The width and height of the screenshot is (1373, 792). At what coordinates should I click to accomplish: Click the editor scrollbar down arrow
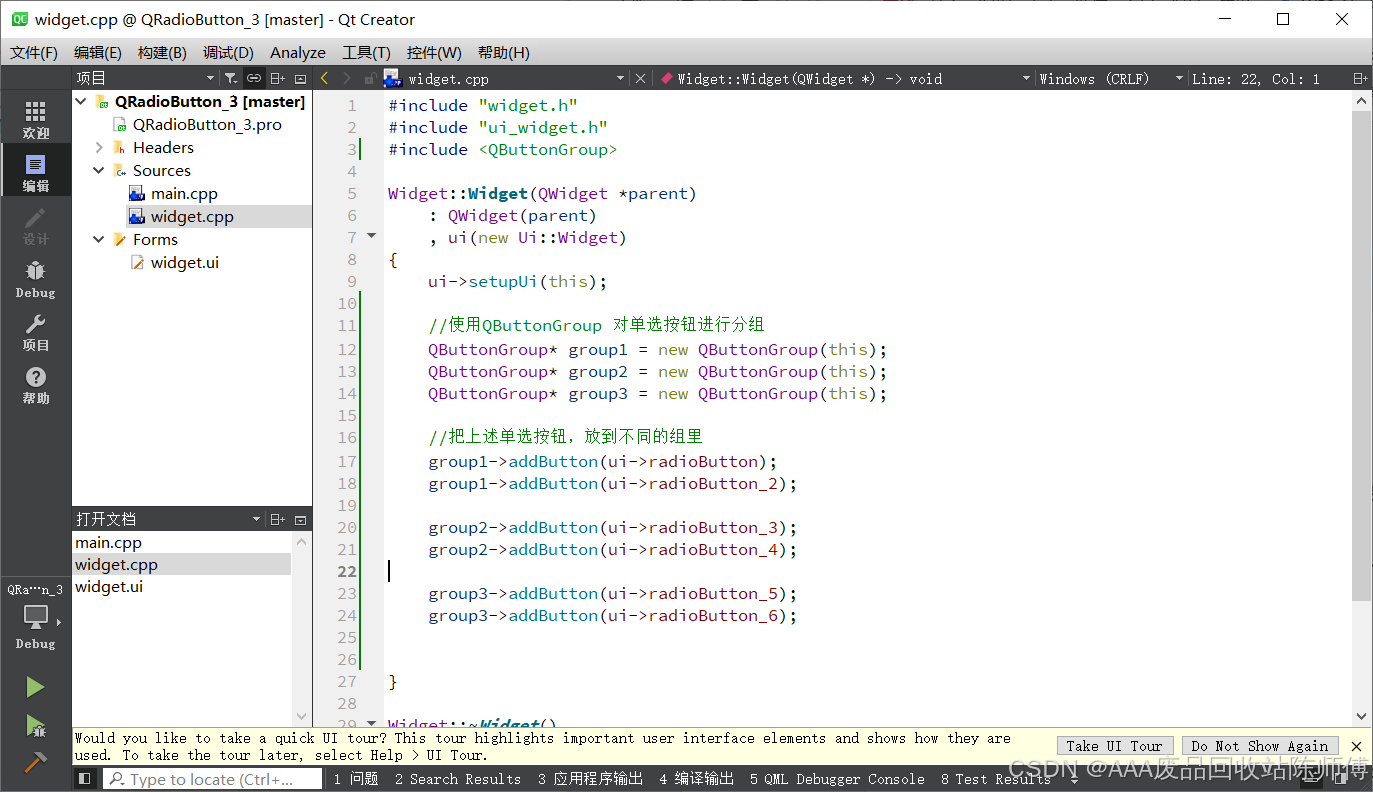(x=1361, y=715)
